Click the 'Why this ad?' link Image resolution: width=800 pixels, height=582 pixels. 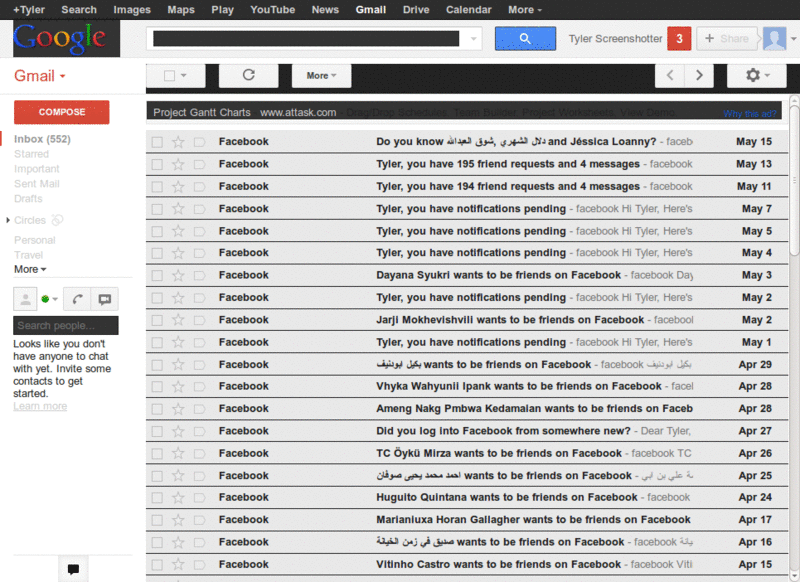[x=749, y=113]
